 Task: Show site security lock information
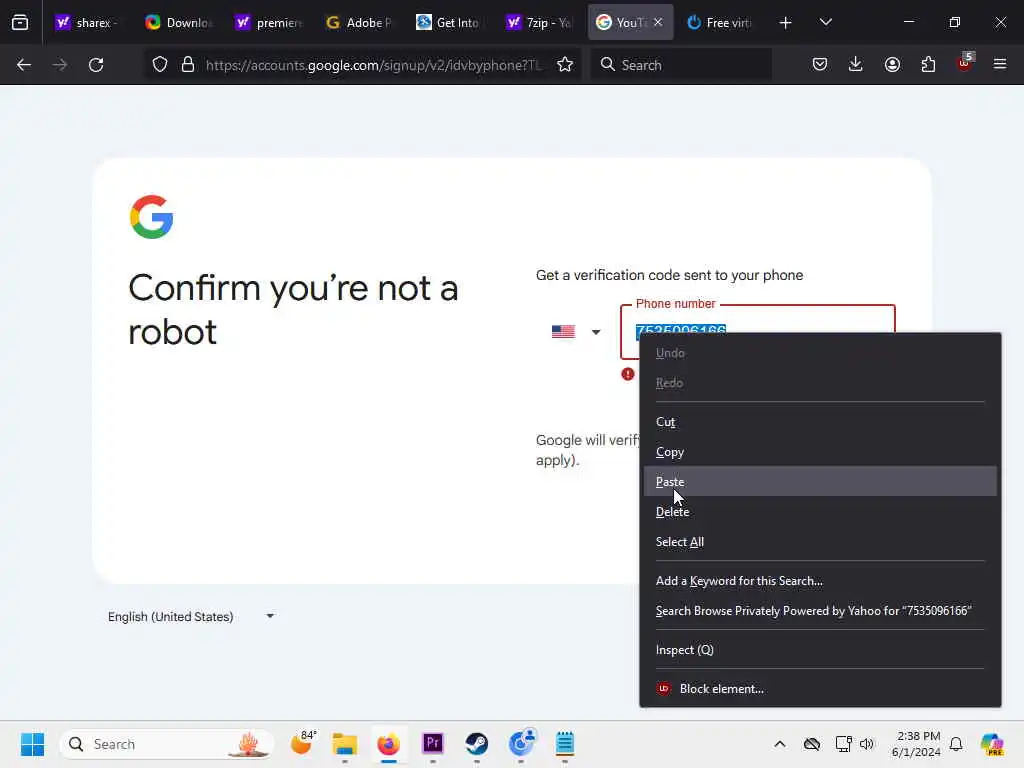tap(188, 65)
